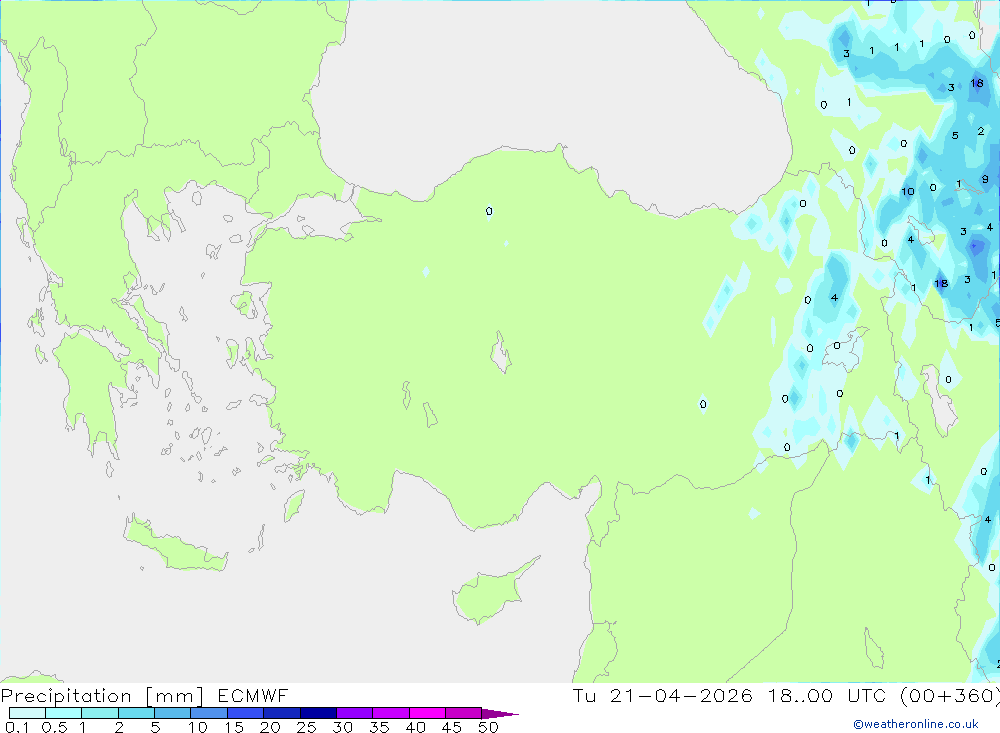Click the "10" precipitation value on the map
1000x733 pixels.
tap(908, 191)
